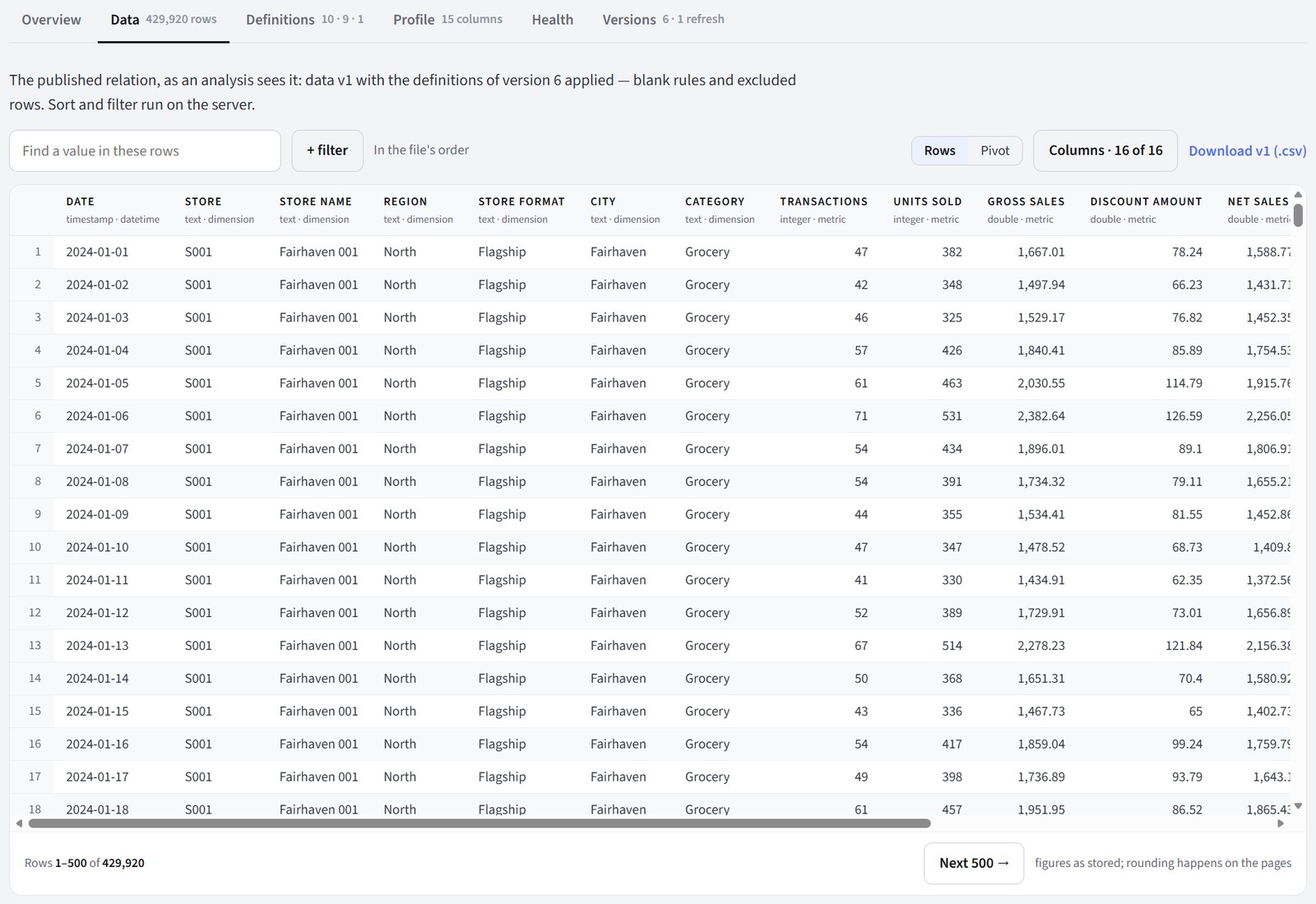Select the Rows view toggle
This screenshot has height=904, width=1316.
point(939,151)
